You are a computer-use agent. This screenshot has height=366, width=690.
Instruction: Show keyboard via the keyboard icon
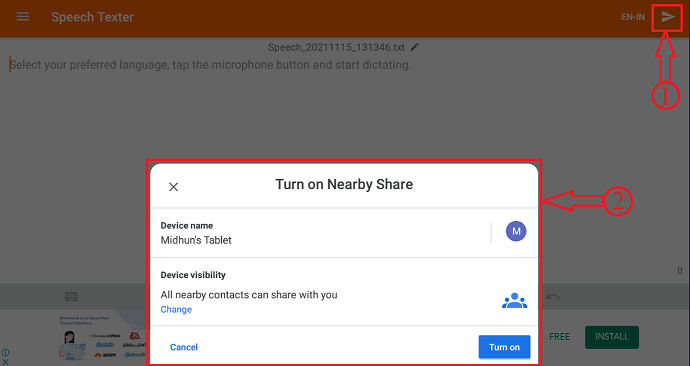(71, 296)
